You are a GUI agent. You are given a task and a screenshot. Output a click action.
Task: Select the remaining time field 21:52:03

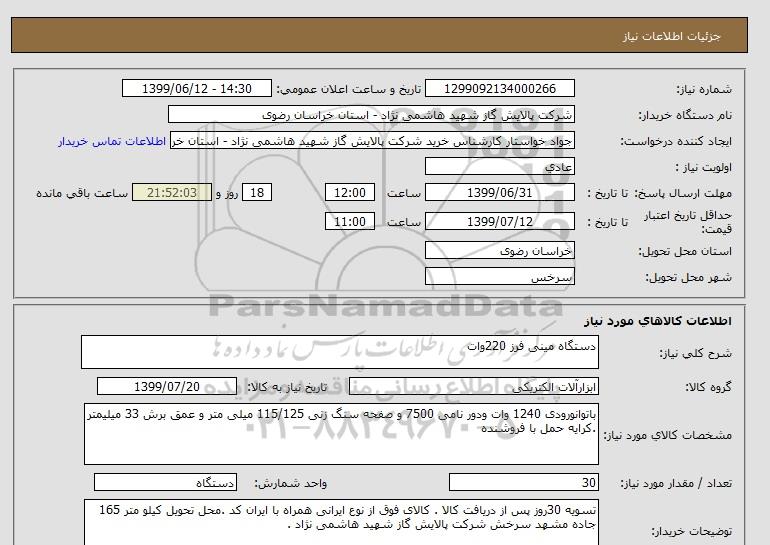(172, 192)
